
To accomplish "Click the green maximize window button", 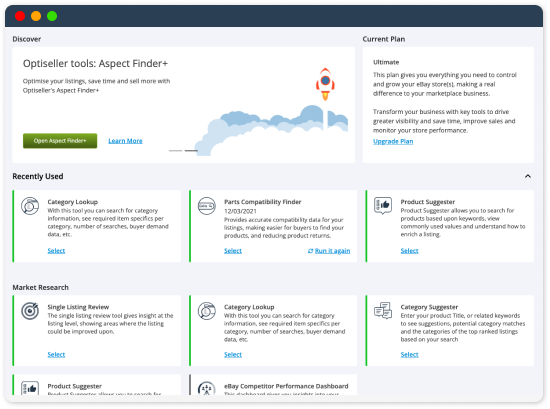I will point(52,16).
